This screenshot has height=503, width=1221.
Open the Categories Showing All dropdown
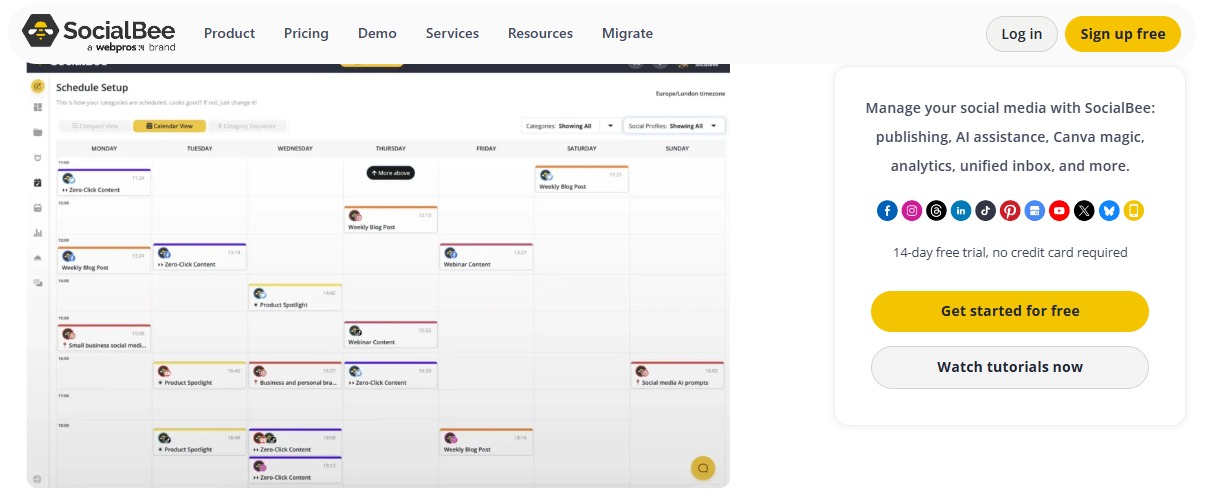point(569,126)
